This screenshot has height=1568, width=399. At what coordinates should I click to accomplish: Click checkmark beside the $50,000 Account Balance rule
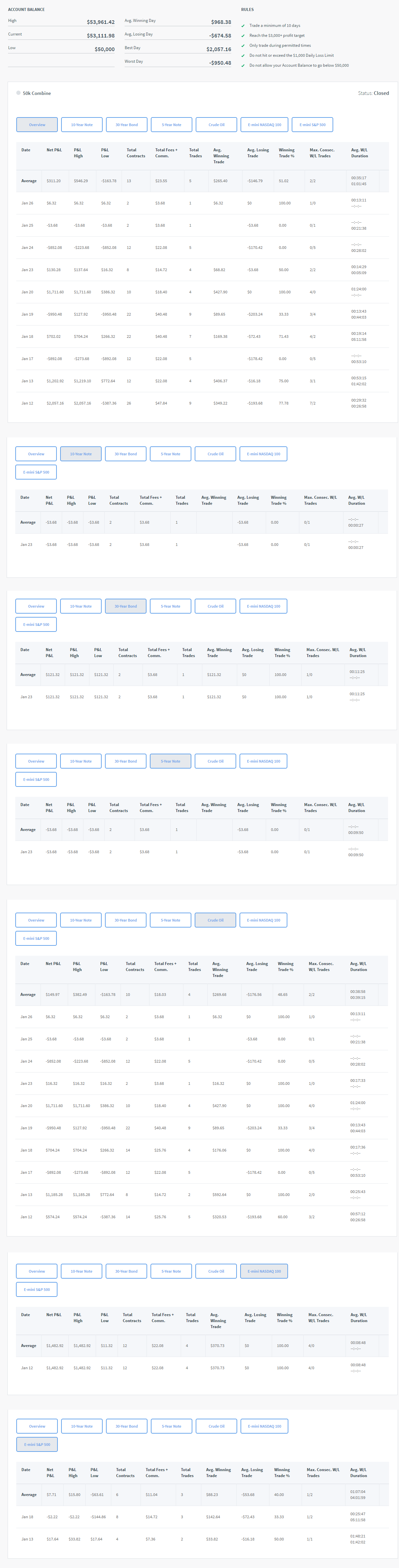coord(243,65)
